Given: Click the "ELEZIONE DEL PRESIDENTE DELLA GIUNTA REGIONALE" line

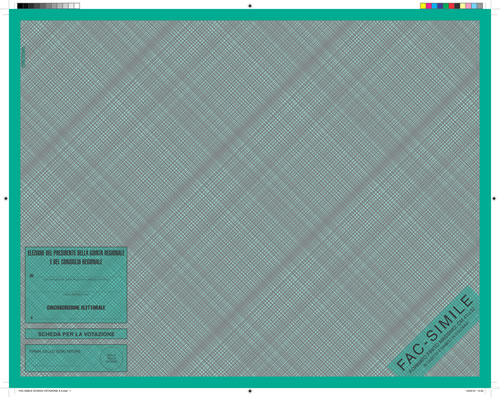Looking at the screenshot, I should pyautogui.click(x=76, y=253).
